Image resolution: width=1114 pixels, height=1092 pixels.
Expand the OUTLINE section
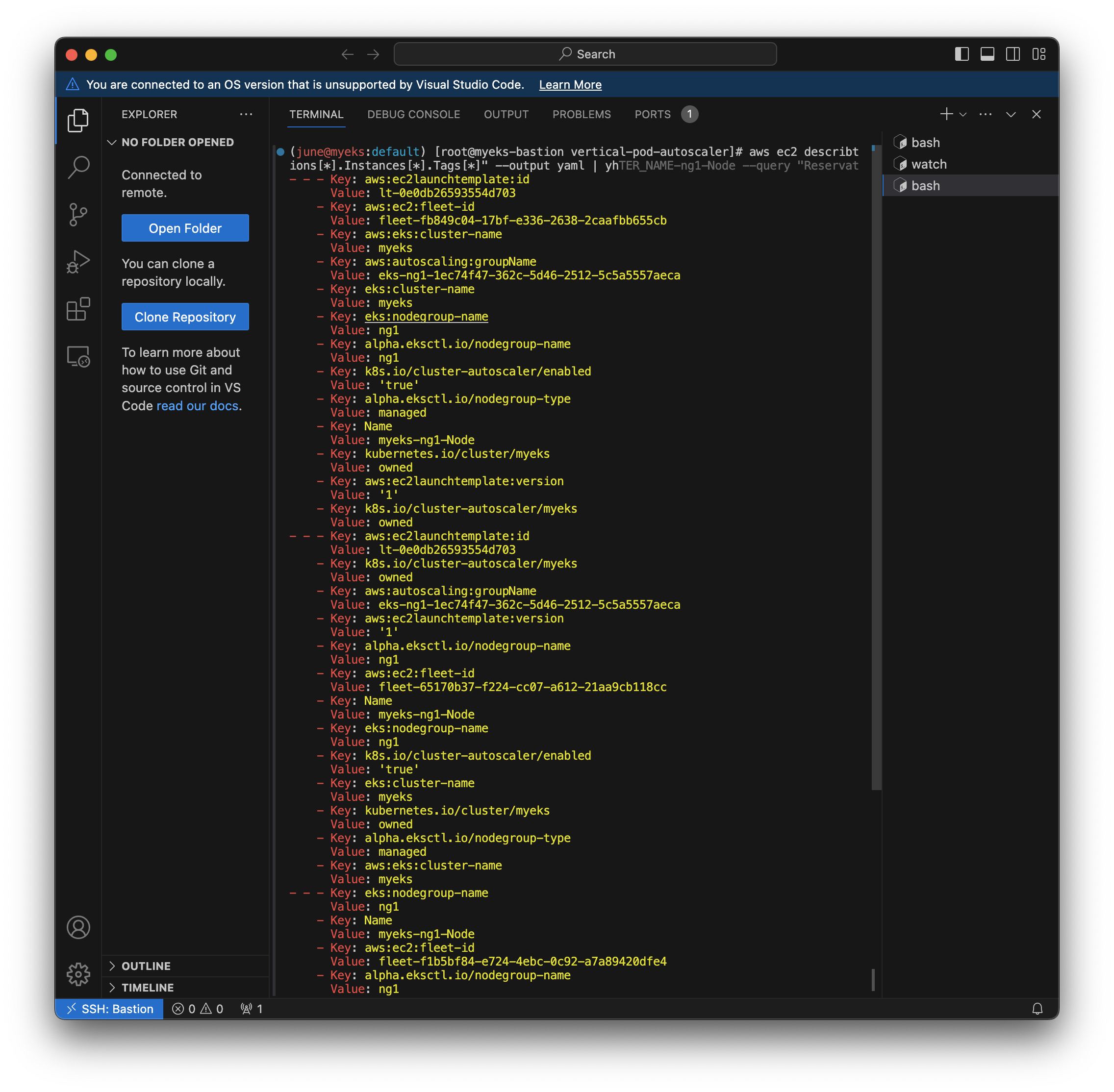click(146, 966)
